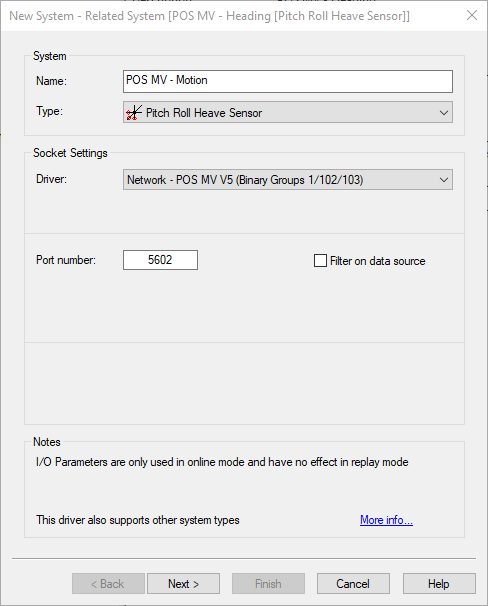Select the Port number field containing 5602
The height and width of the screenshot is (606, 488).
160,260
